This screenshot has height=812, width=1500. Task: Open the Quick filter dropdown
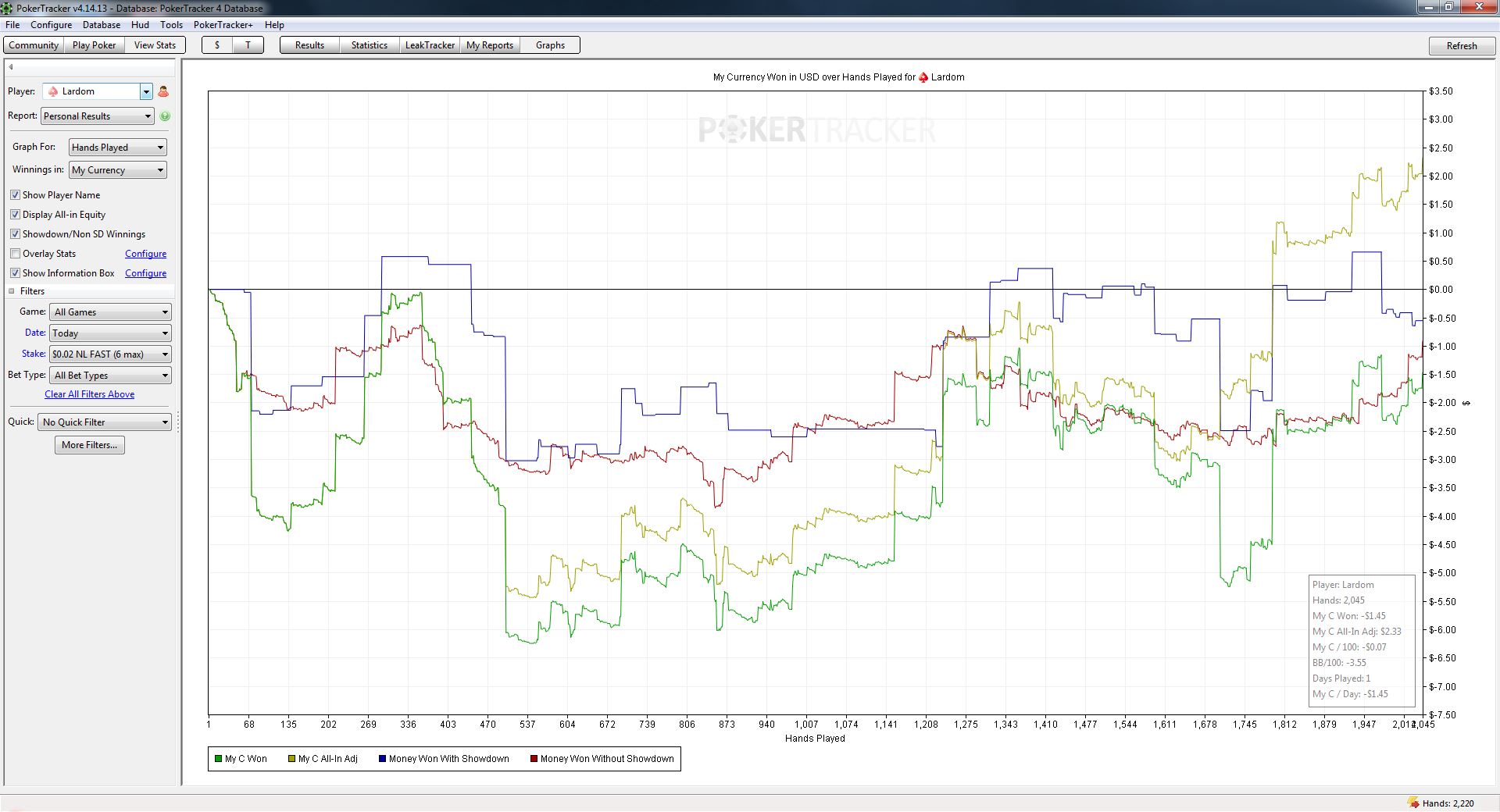pyautogui.click(x=105, y=422)
